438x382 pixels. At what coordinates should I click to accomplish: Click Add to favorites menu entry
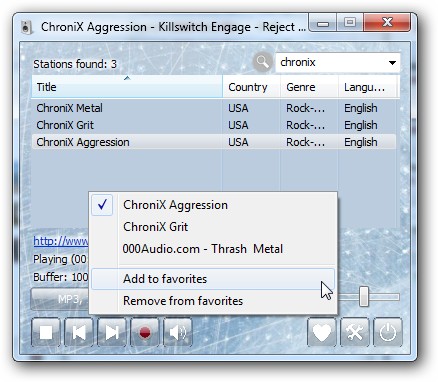click(213, 279)
